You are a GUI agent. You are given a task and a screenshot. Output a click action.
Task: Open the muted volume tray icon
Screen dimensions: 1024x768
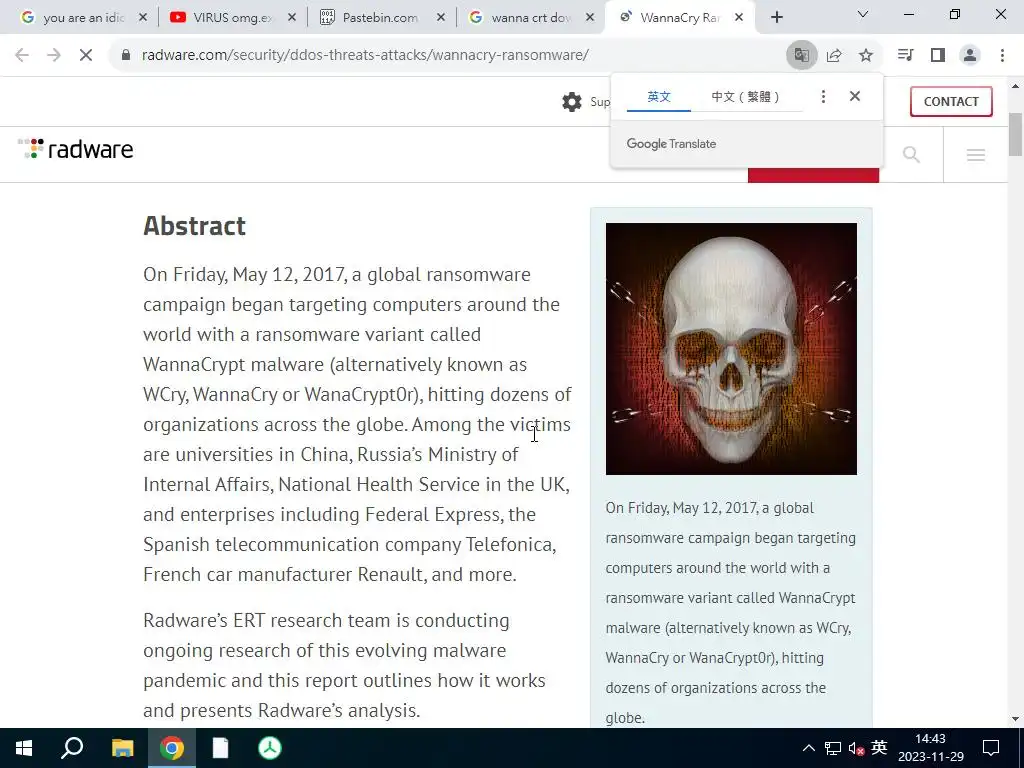[x=856, y=748]
